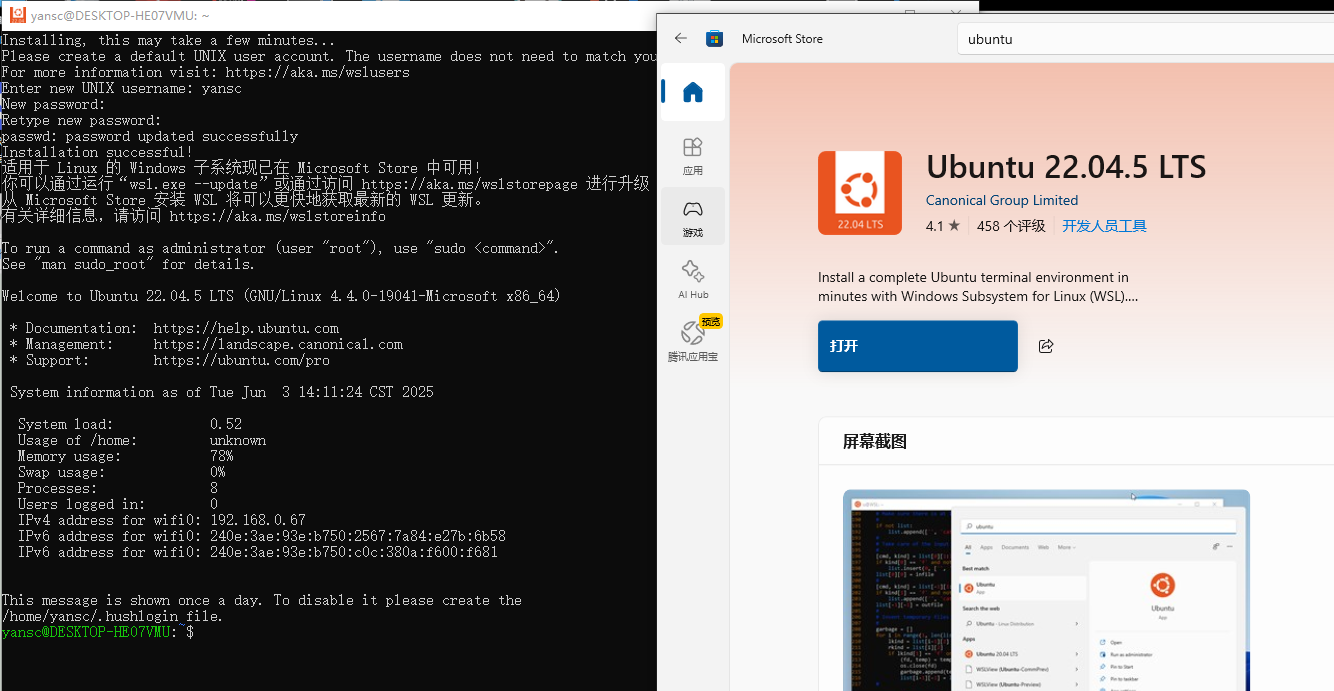Image resolution: width=1334 pixels, height=691 pixels.
Task: Click the IPv6 address ending f681
Action: [354, 553]
